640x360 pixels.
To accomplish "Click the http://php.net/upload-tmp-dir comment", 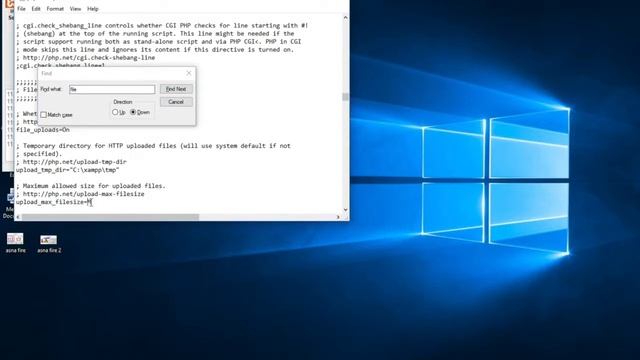I will pos(71,162).
